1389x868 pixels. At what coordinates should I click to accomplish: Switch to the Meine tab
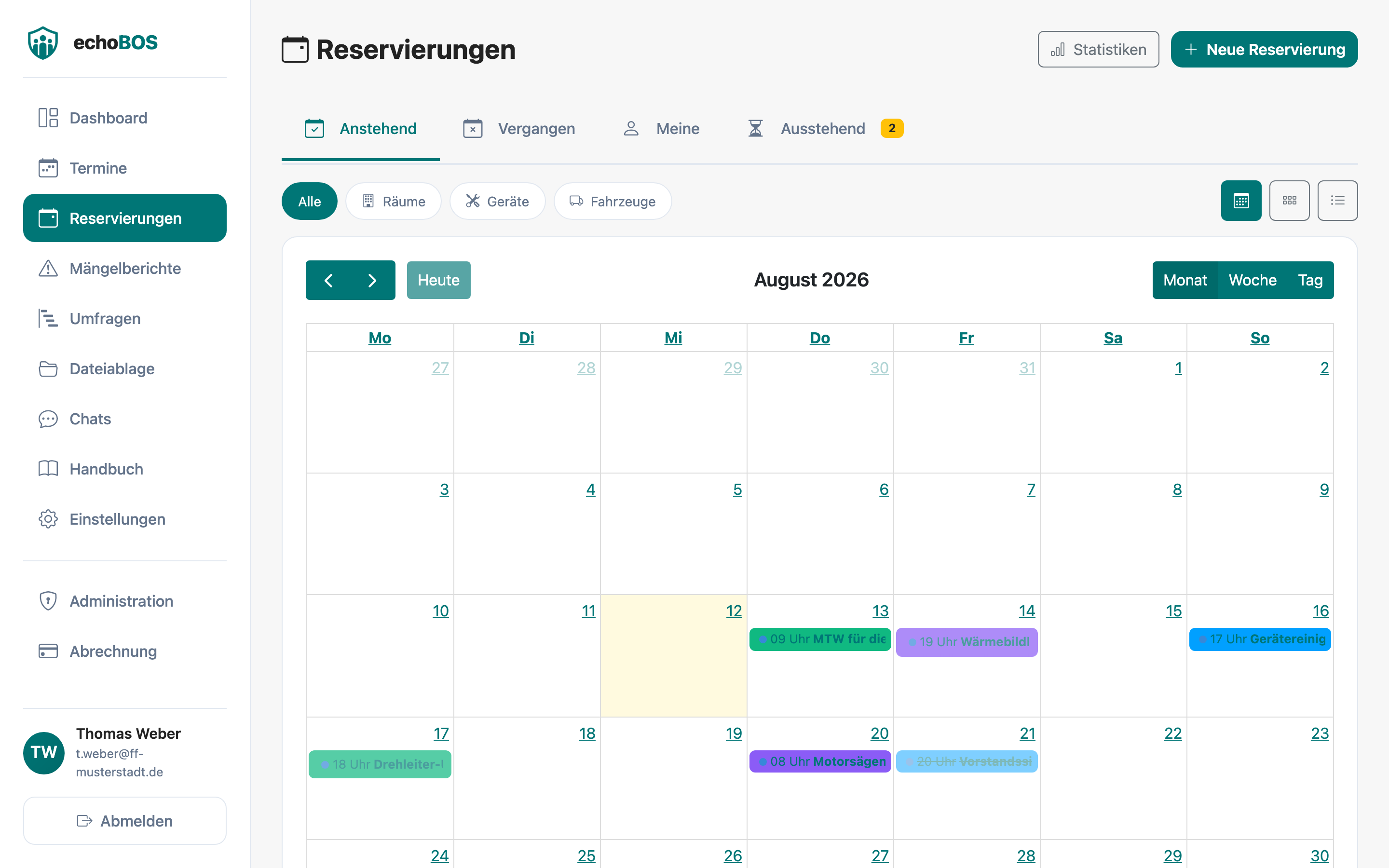pos(661,129)
